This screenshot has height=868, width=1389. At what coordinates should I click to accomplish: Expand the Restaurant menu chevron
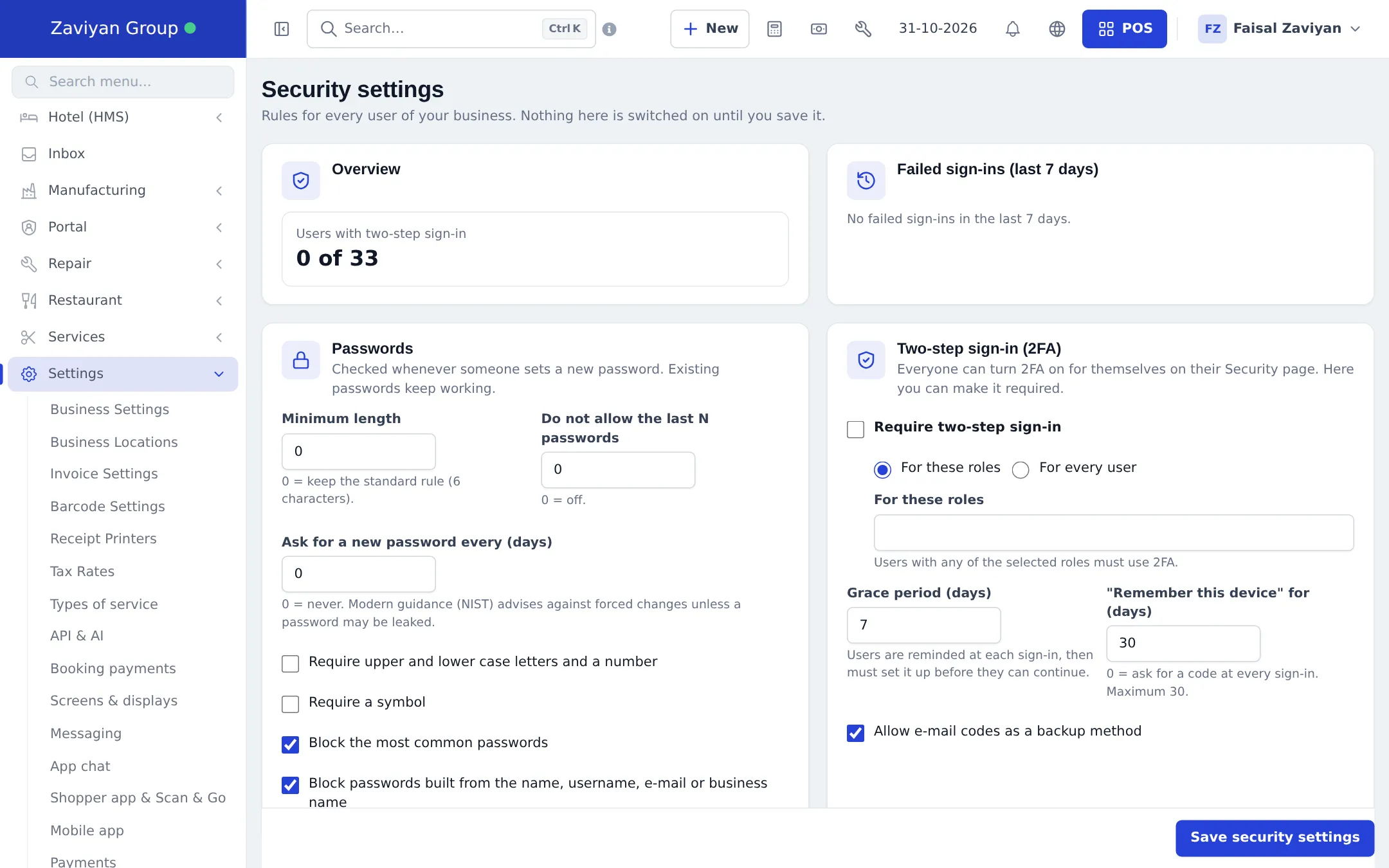click(219, 300)
